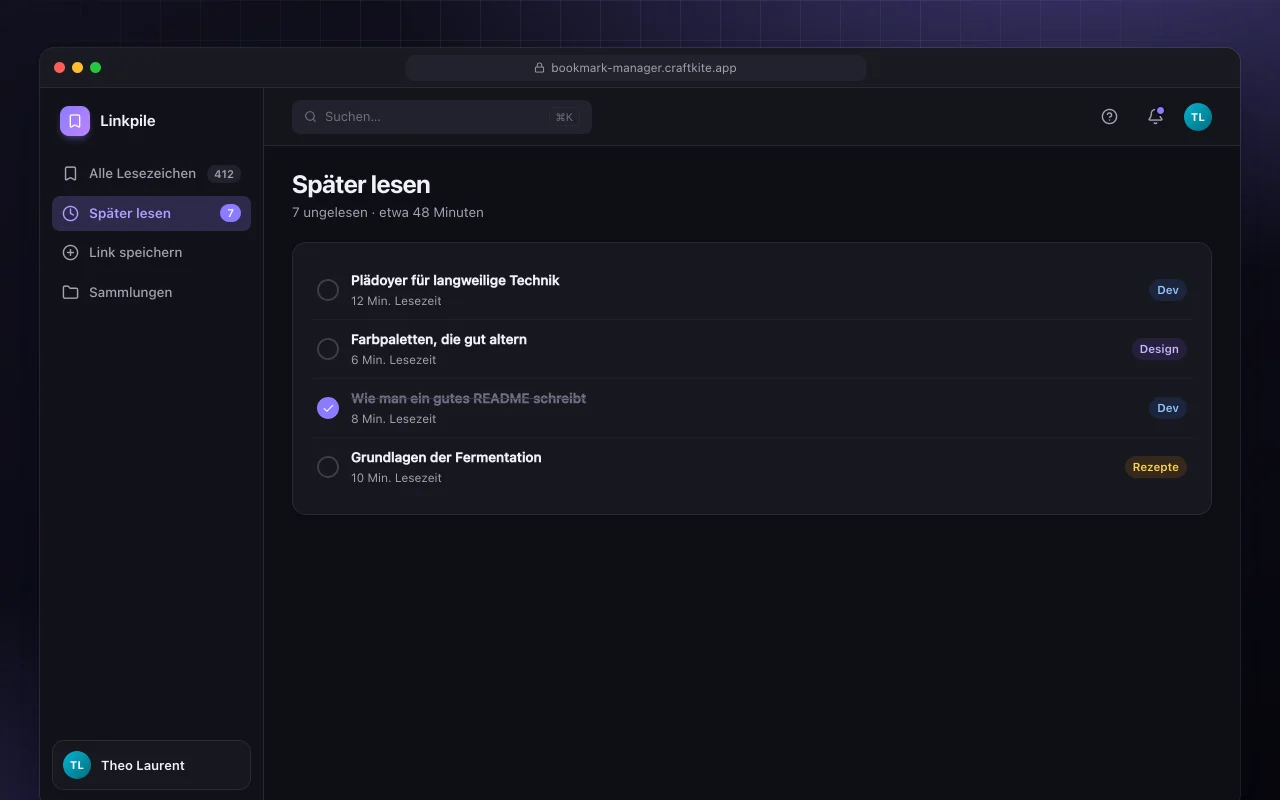Click the yellow Rezepte tag
This screenshot has width=1280, height=800.
[1155, 467]
